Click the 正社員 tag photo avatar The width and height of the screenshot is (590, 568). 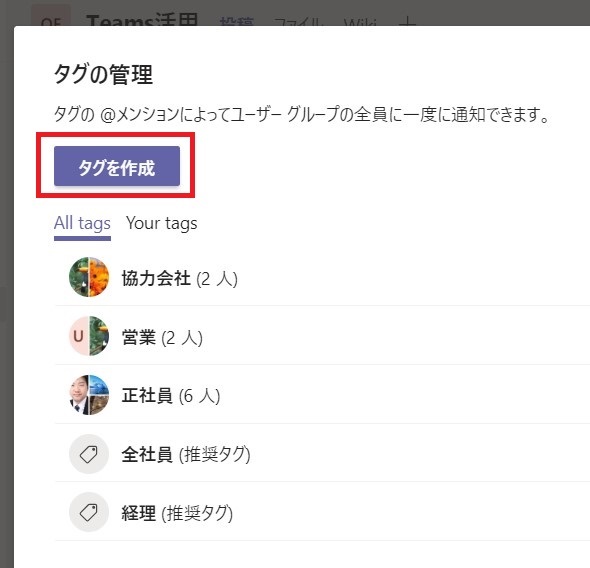click(89, 395)
